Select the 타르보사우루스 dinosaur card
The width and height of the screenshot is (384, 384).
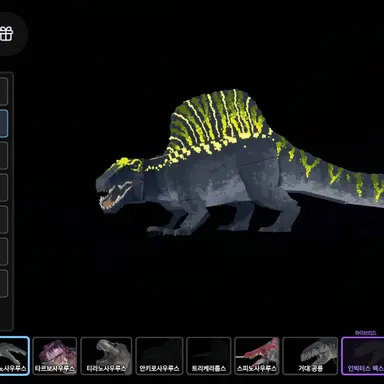55,356
